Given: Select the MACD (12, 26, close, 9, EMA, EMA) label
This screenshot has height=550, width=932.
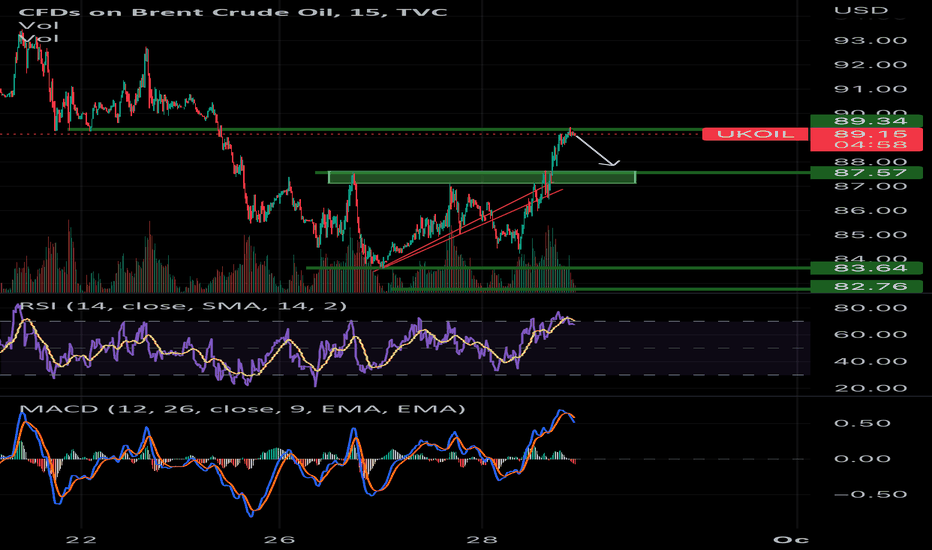Looking at the screenshot, I should (x=243, y=409).
